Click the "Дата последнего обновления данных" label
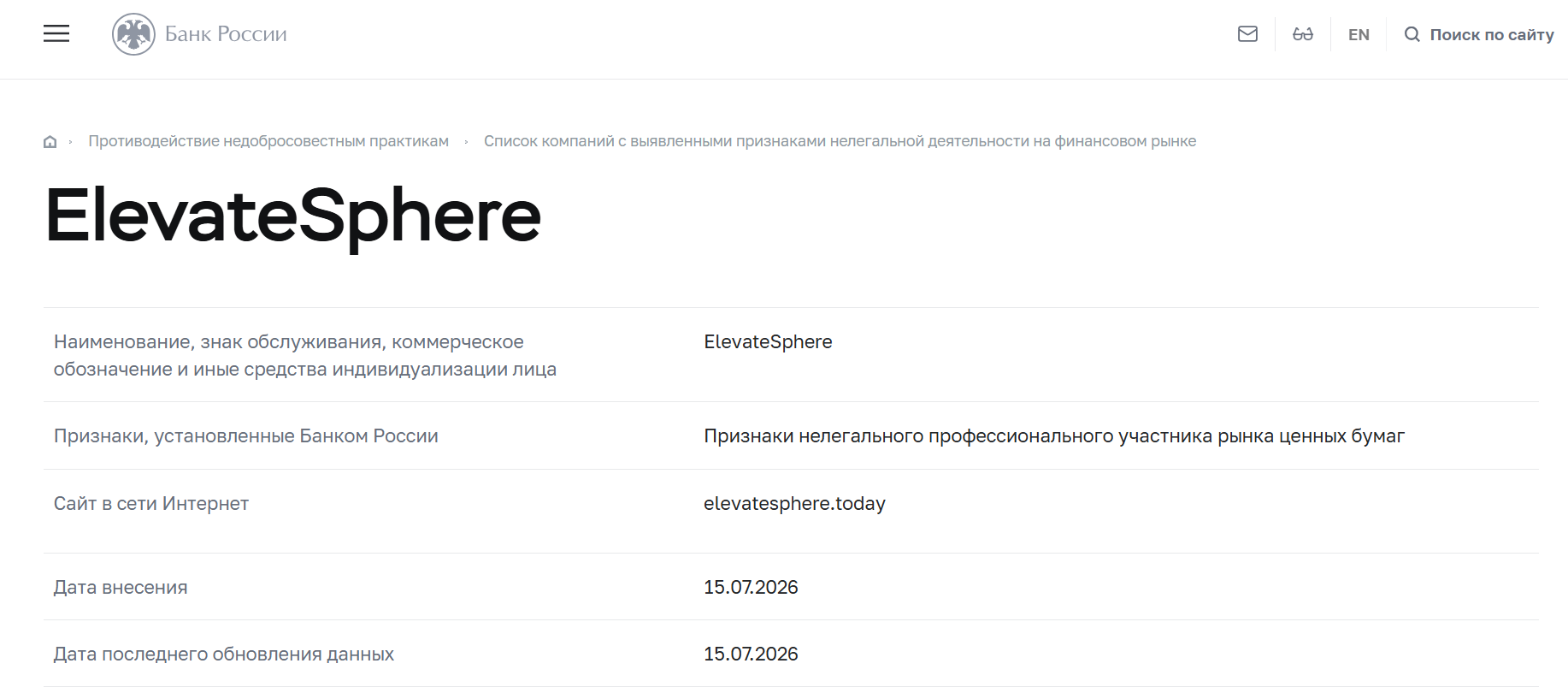This screenshot has height=693, width=1568. (224, 654)
